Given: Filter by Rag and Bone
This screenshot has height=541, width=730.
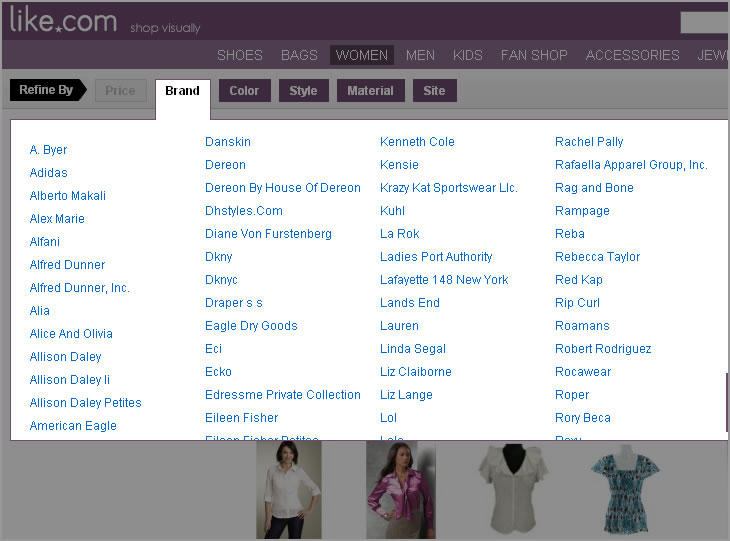Looking at the screenshot, I should tap(594, 188).
